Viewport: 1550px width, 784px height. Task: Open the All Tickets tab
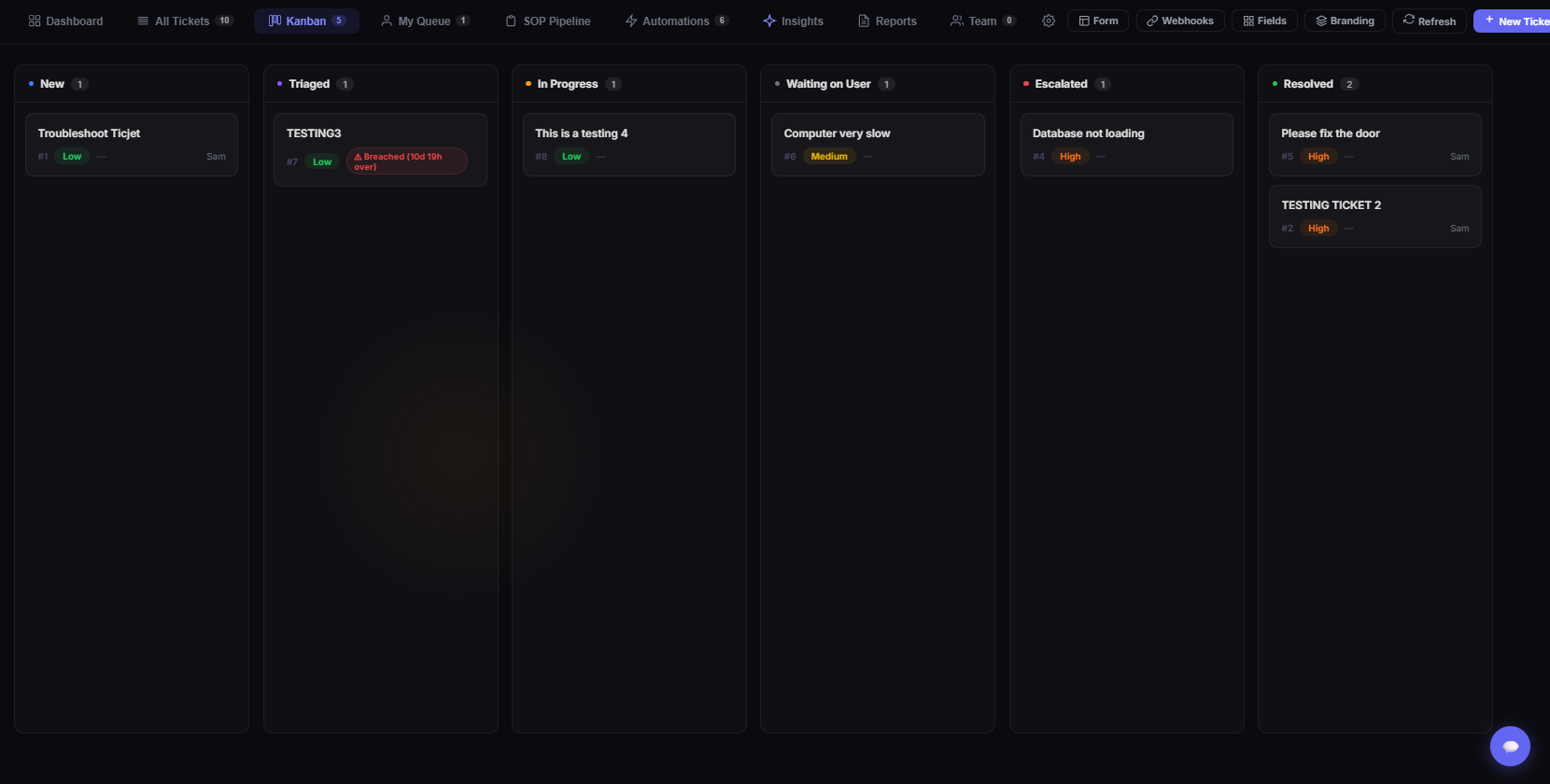click(185, 21)
